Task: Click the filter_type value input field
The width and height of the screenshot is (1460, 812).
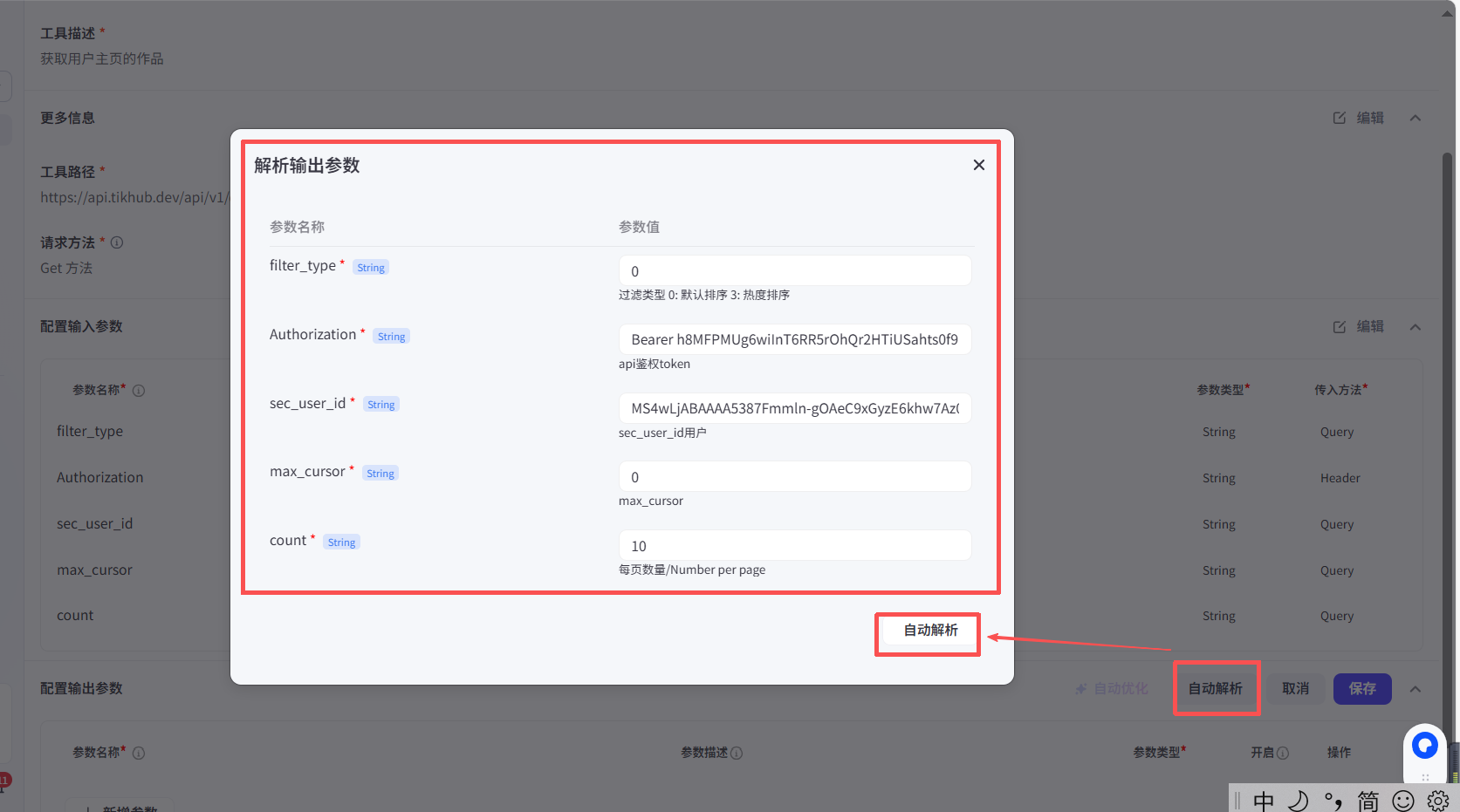Action: point(794,271)
